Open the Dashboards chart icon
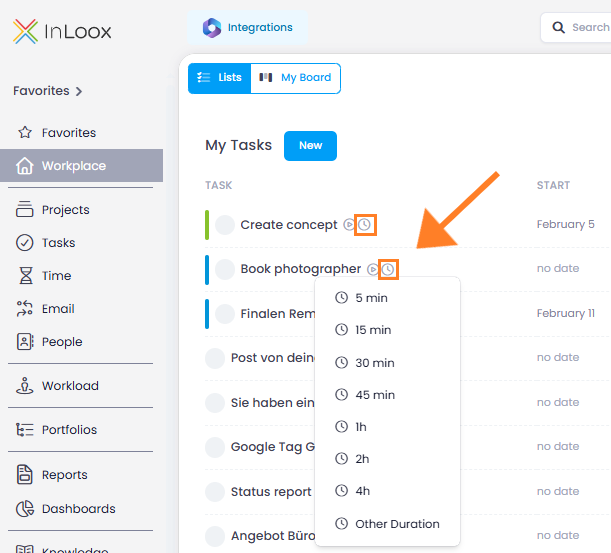The height and width of the screenshot is (553, 611). [x=25, y=508]
